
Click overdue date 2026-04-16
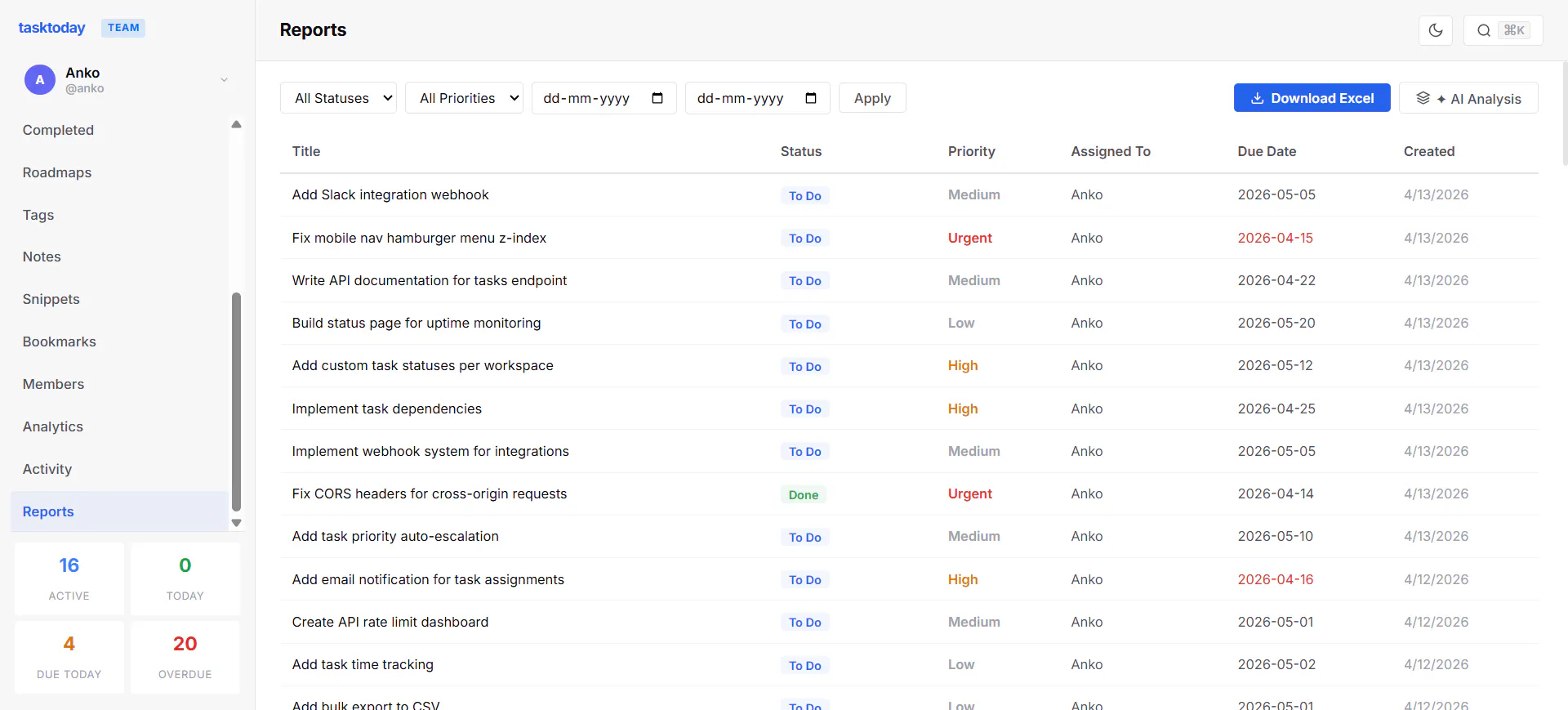pos(1276,579)
